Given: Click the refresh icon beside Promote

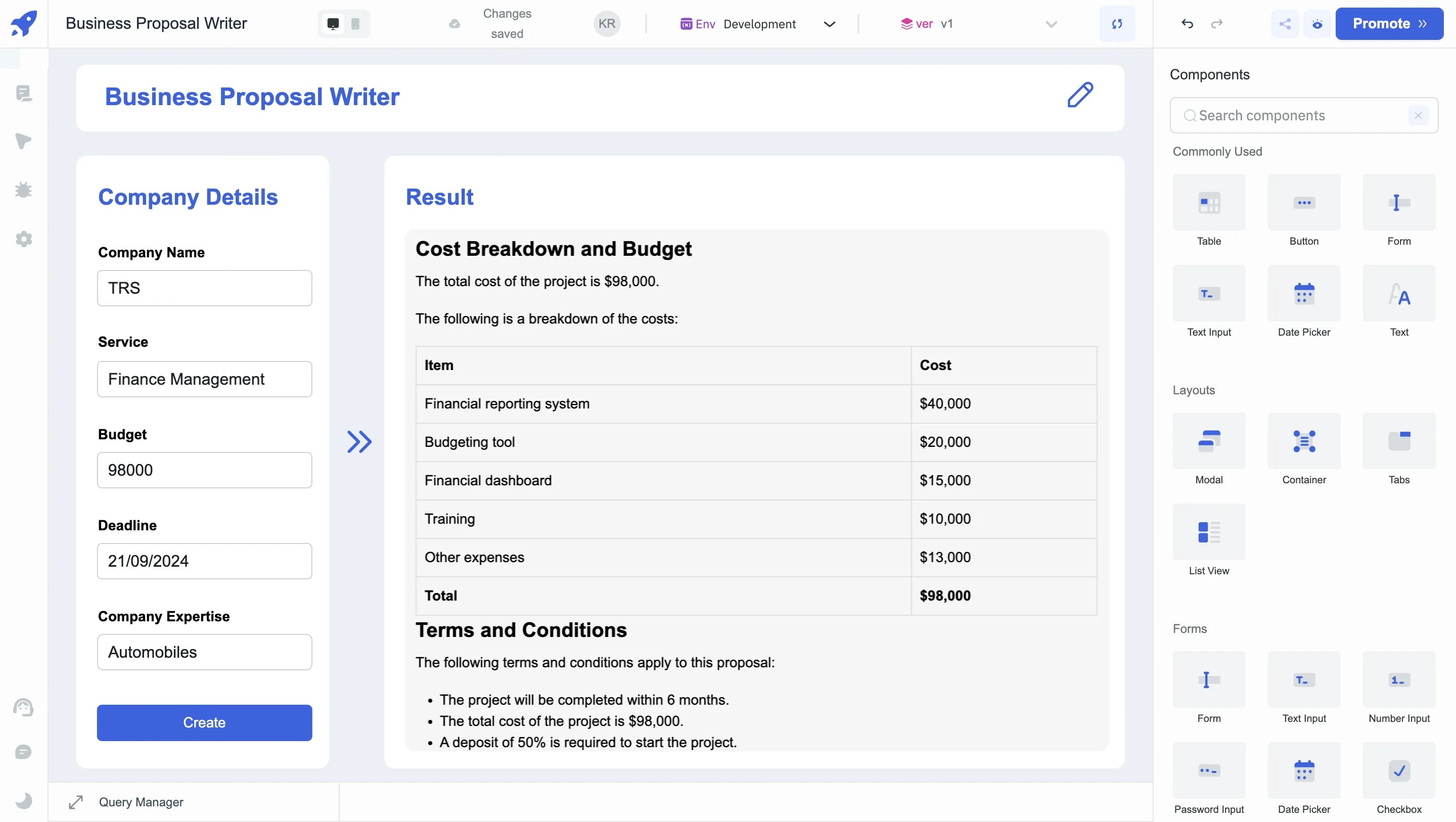Looking at the screenshot, I should point(1117,24).
